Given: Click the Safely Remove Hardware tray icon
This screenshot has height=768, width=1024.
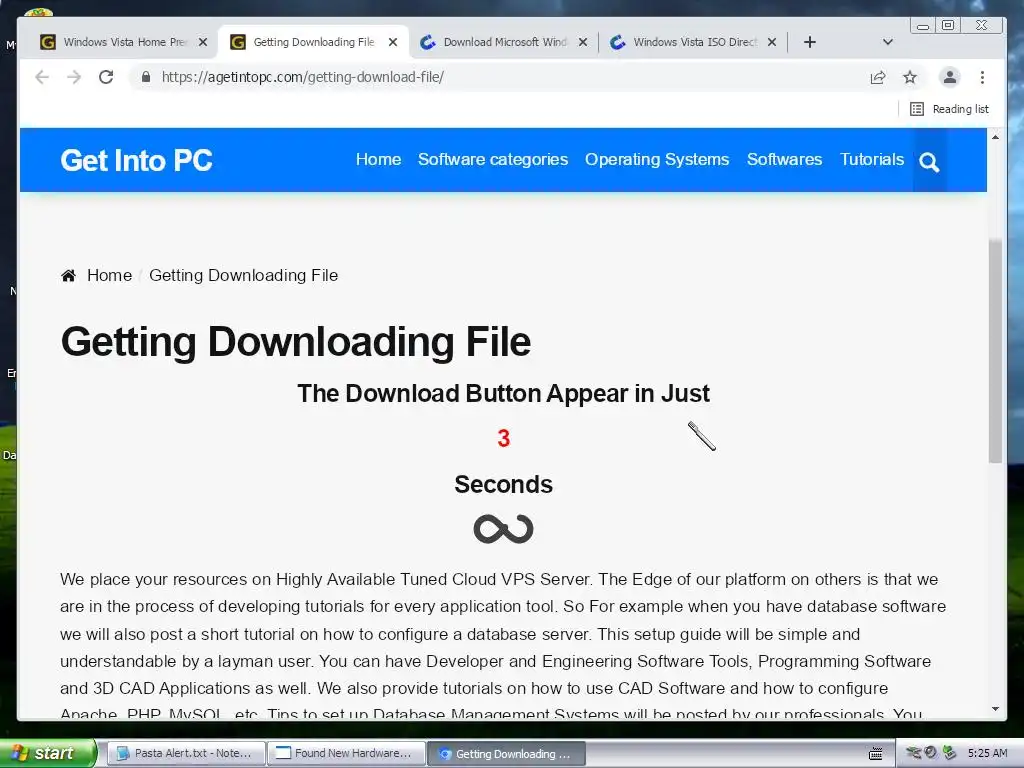Looking at the screenshot, I should coord(950,753).
